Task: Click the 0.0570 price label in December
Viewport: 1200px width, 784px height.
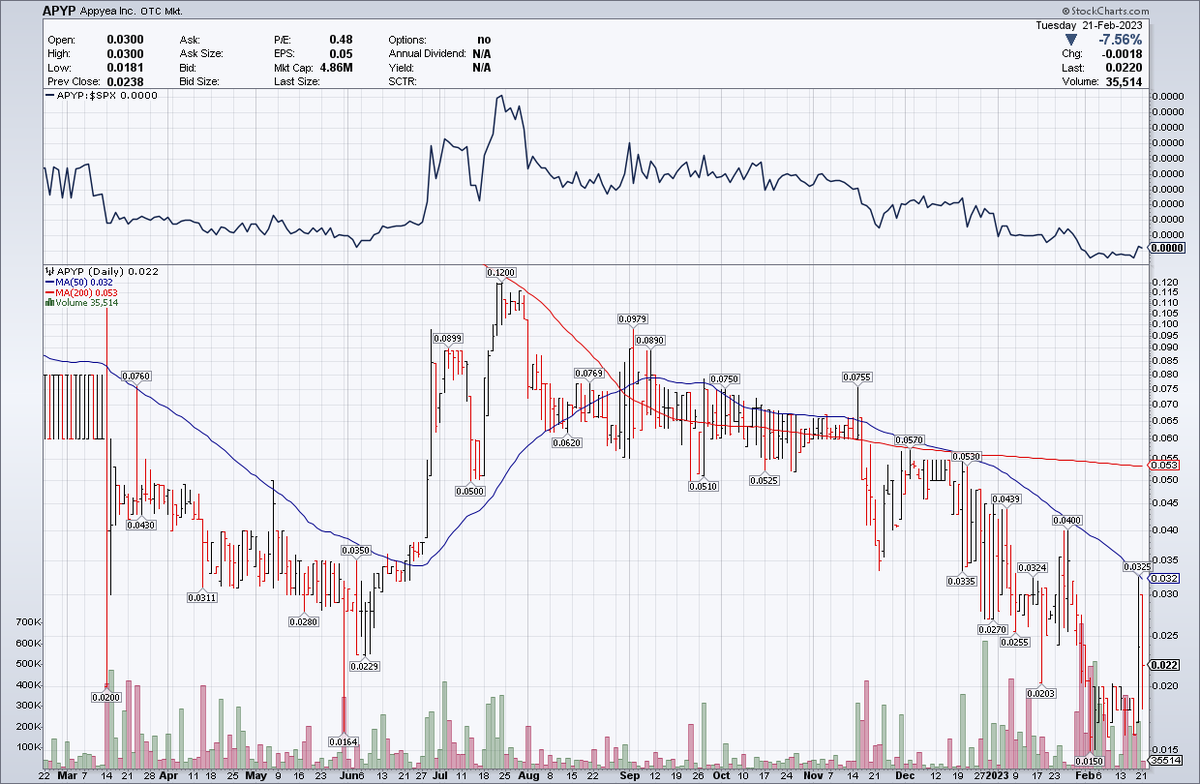Action: tap(909, 440)
